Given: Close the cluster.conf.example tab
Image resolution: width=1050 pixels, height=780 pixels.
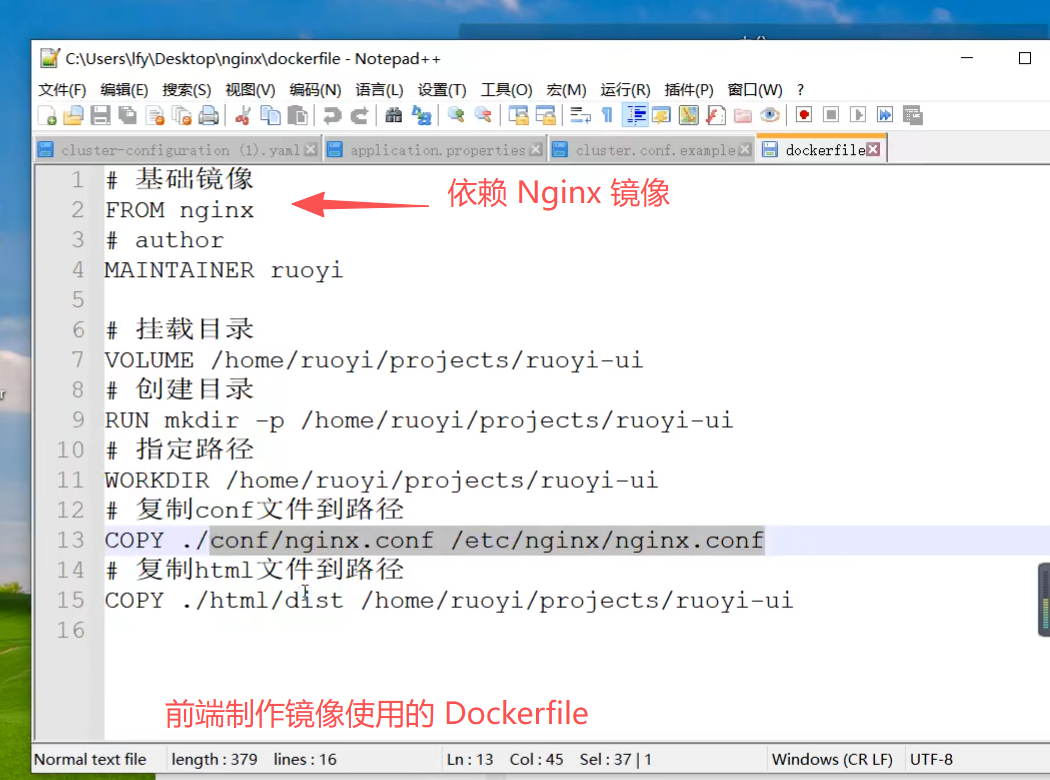Looking at the screenshot, I should tap(744, 150).
